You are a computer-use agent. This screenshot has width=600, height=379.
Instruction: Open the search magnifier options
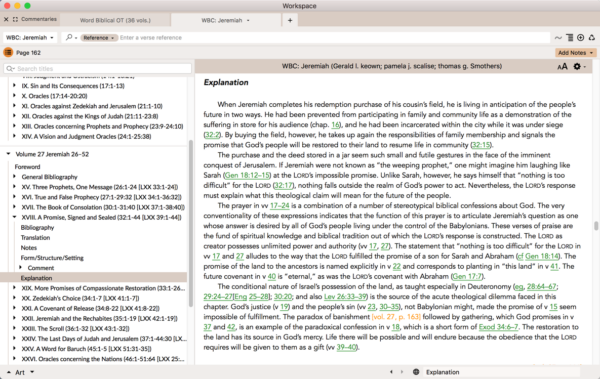71,38
